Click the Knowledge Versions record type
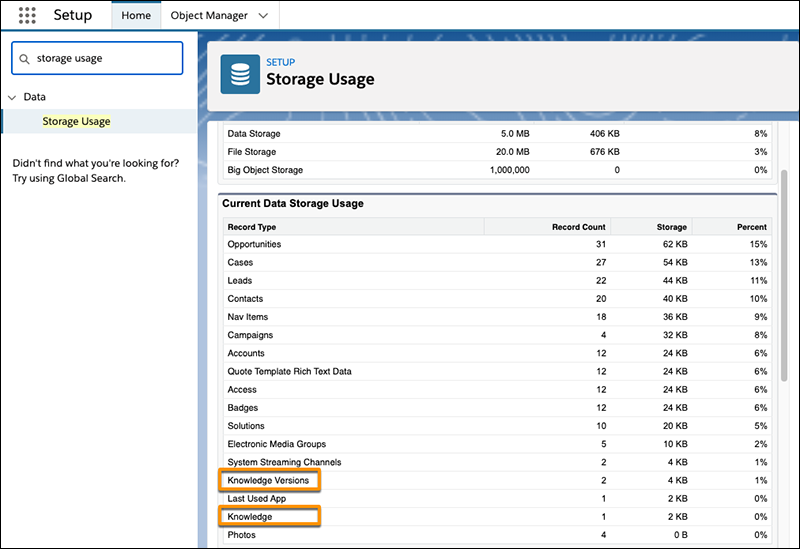 (x=268, y=481)
